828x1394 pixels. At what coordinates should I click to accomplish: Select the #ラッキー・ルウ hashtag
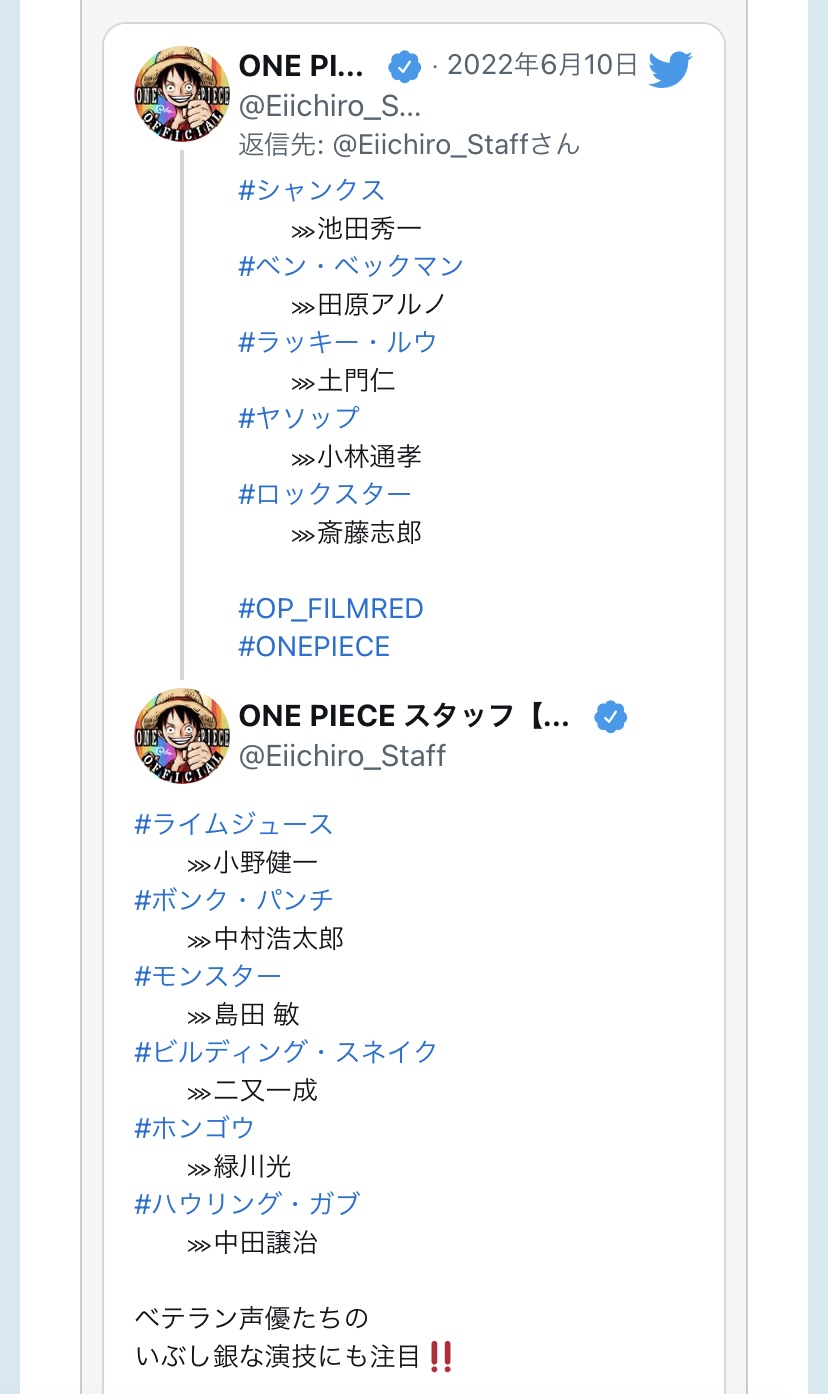point(338,342)
